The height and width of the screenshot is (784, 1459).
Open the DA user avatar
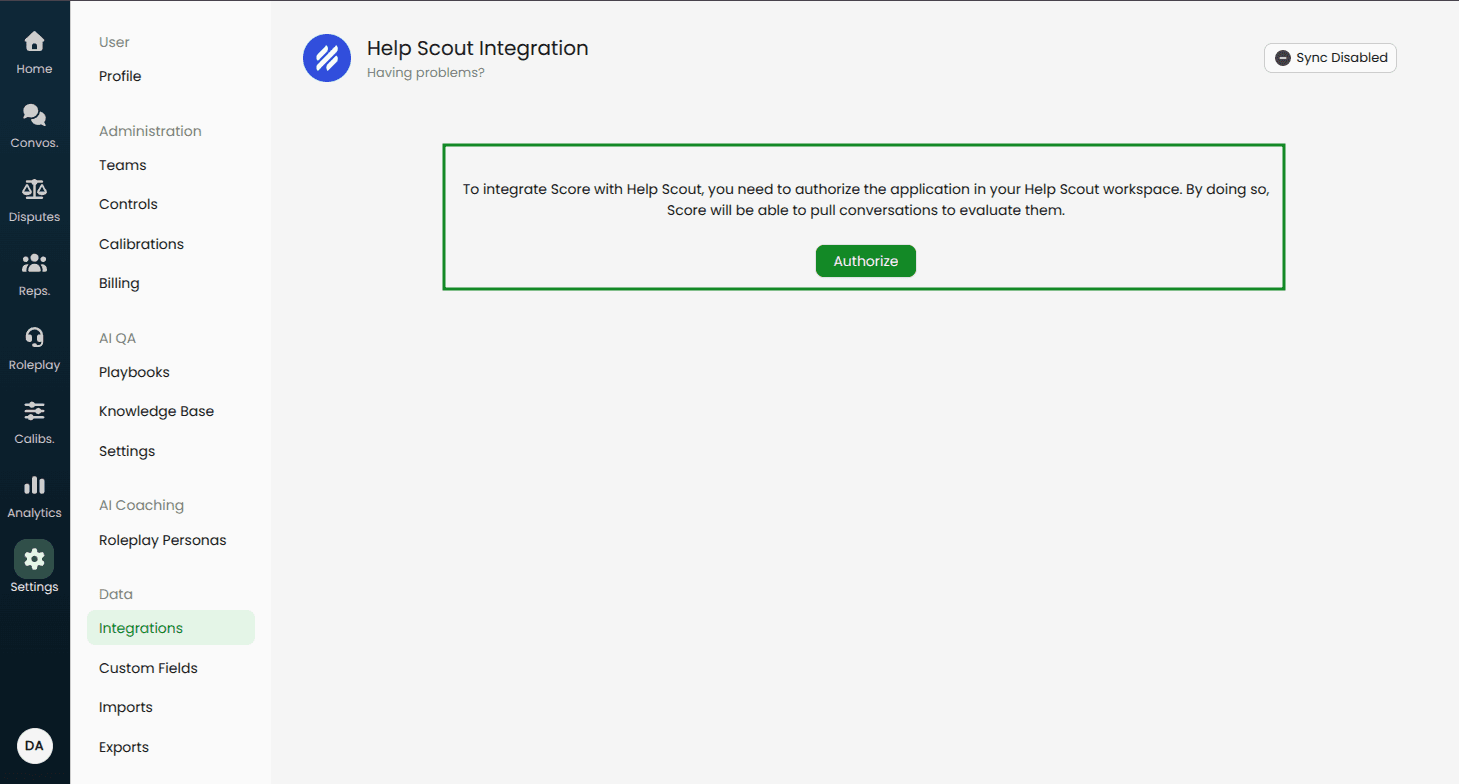35,746
